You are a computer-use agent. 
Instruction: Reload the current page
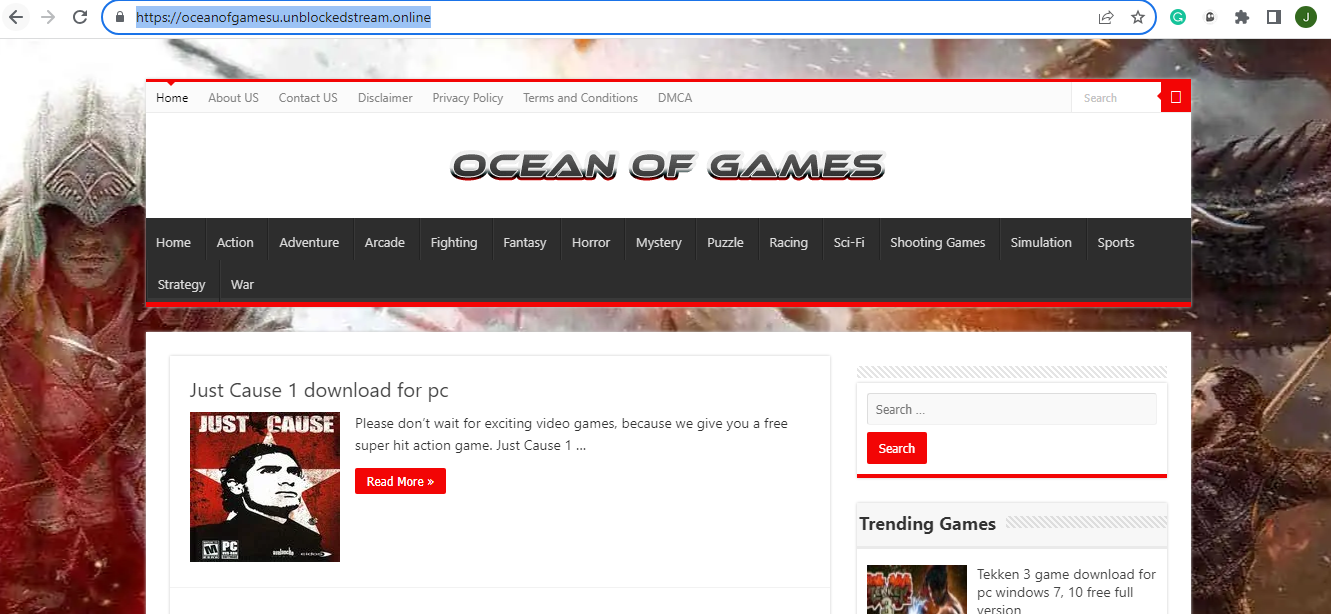pyautogui.click(x=80, y=17)
